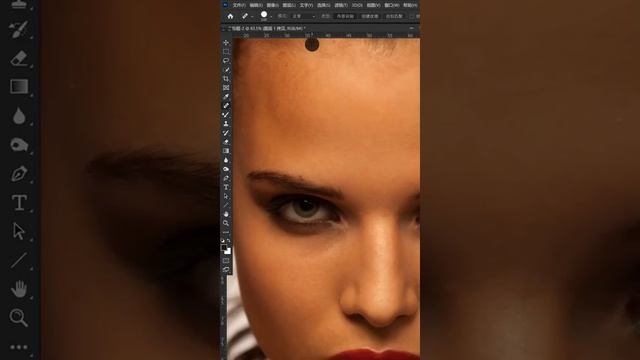Select the Hand tool in the small Photoshop toolbar
This screenshot has height=360, width=640.
click(x=226, y=214)
